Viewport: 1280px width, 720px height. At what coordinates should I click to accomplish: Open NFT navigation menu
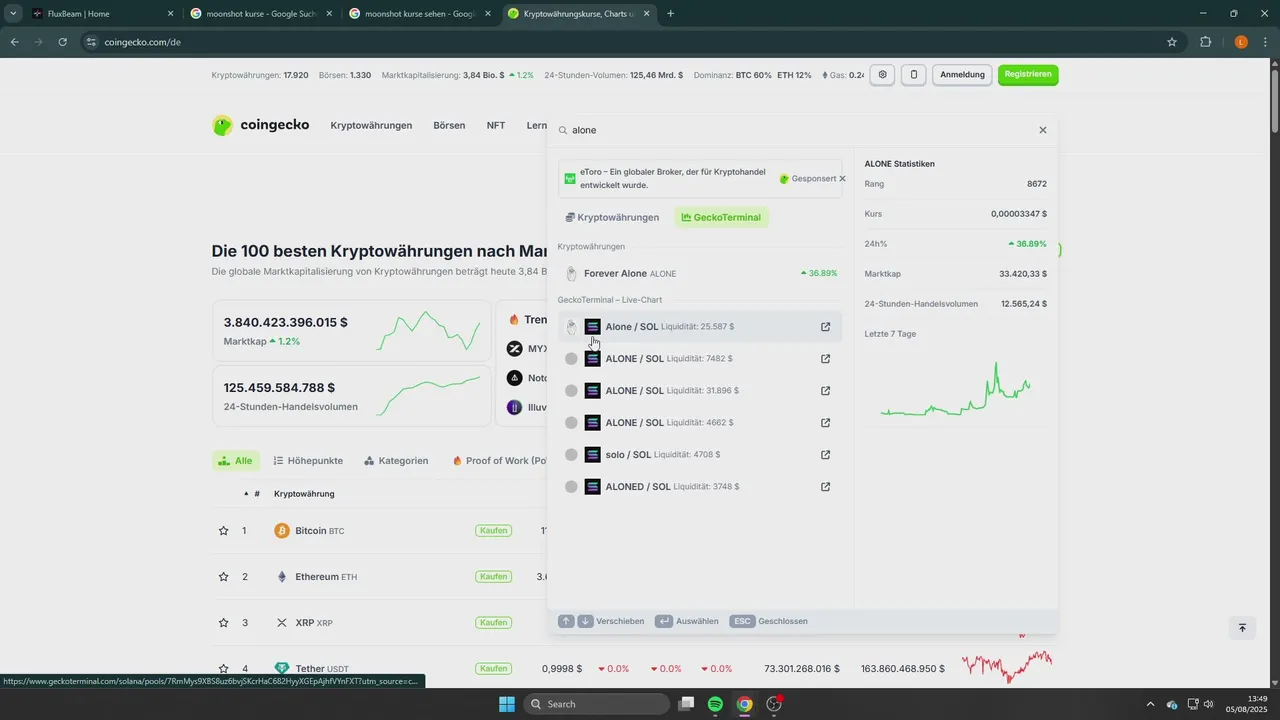496,125
